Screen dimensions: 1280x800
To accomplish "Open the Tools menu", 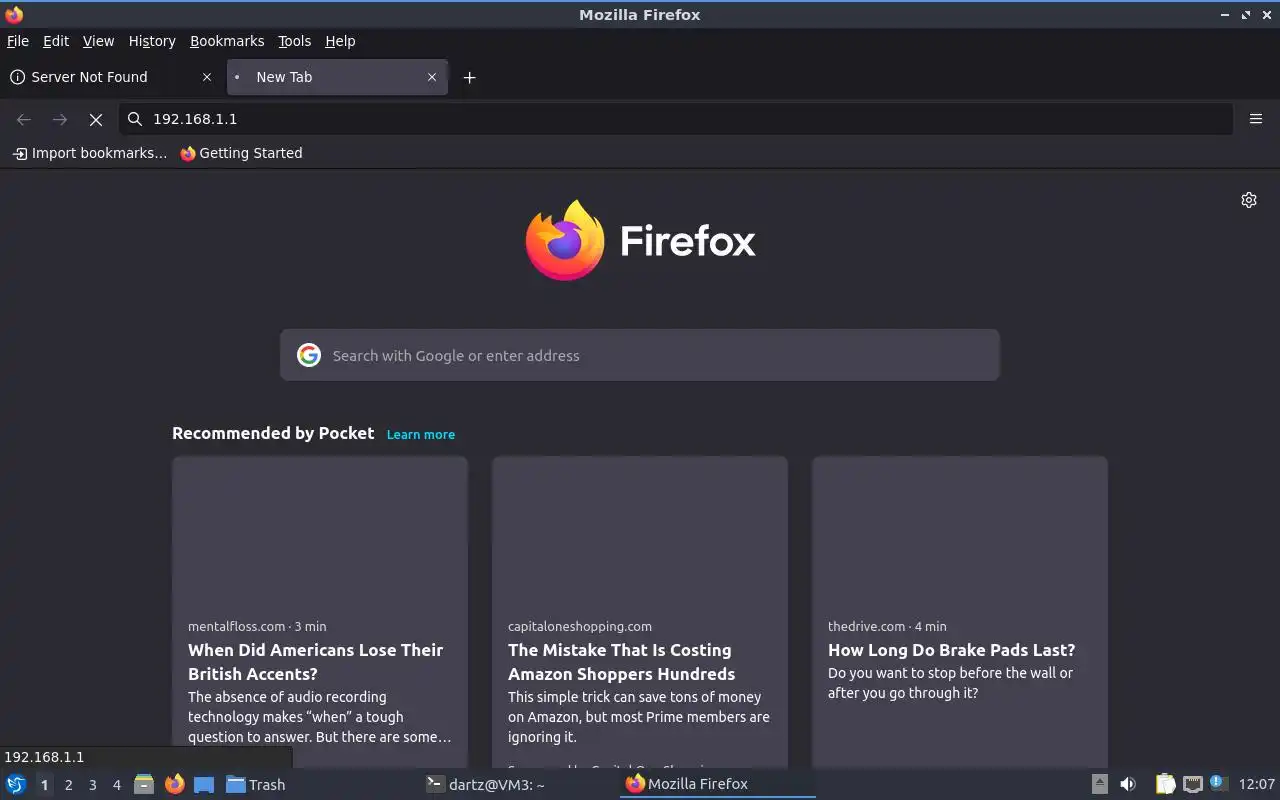I will pos(295,41).
